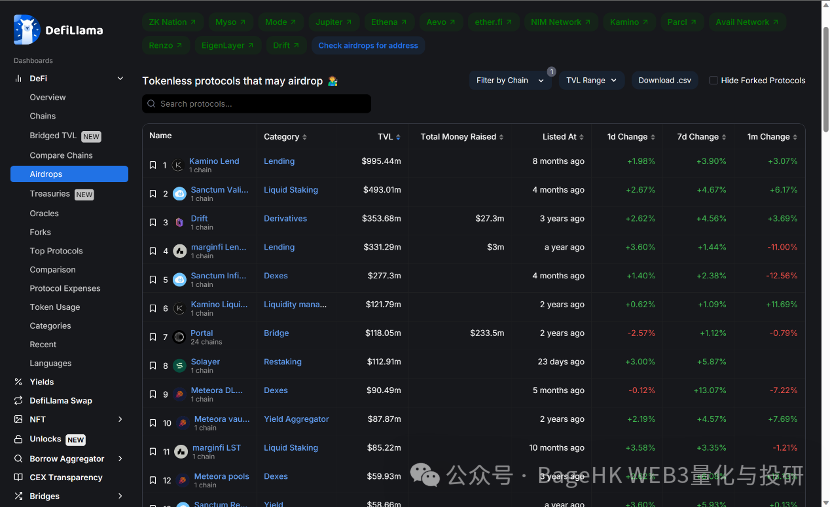Sort table by 1m Change column
830x508 pixels.
[x=772, y=137]
